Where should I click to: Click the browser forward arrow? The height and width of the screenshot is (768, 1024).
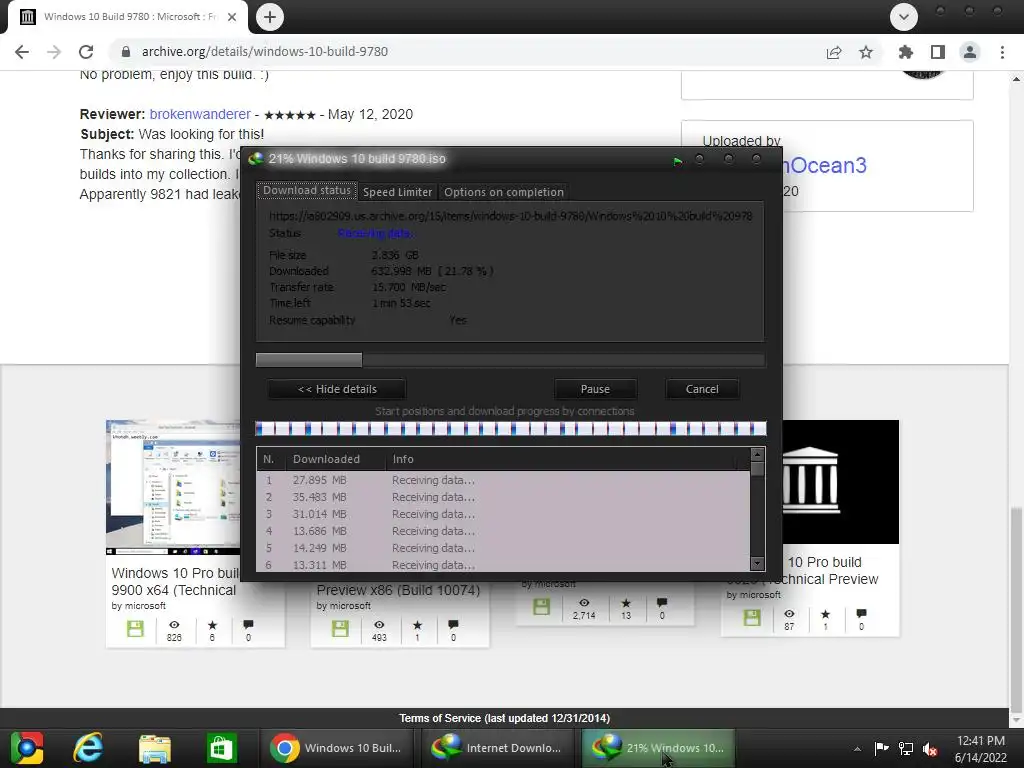[x=54, y=52]
